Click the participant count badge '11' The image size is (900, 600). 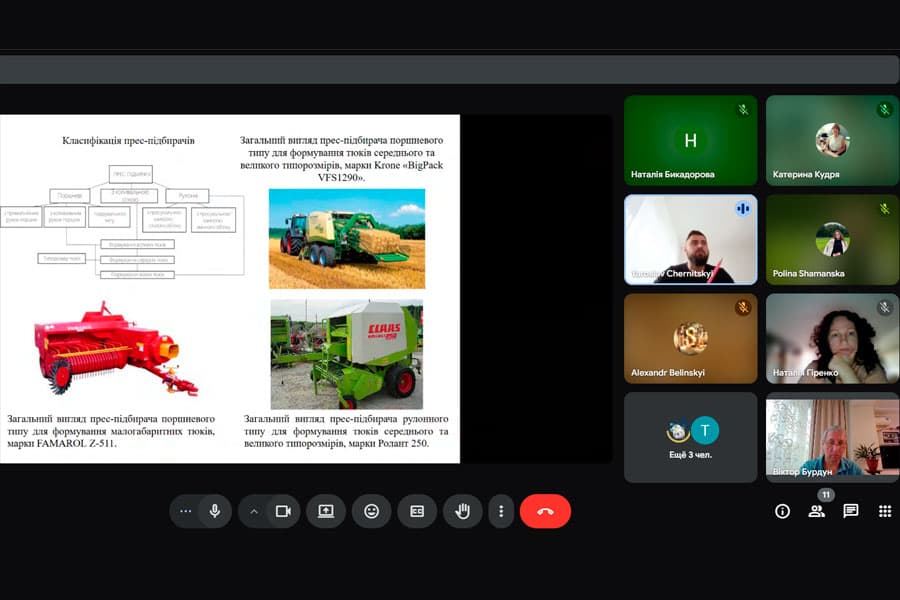[x=825, y=494]
